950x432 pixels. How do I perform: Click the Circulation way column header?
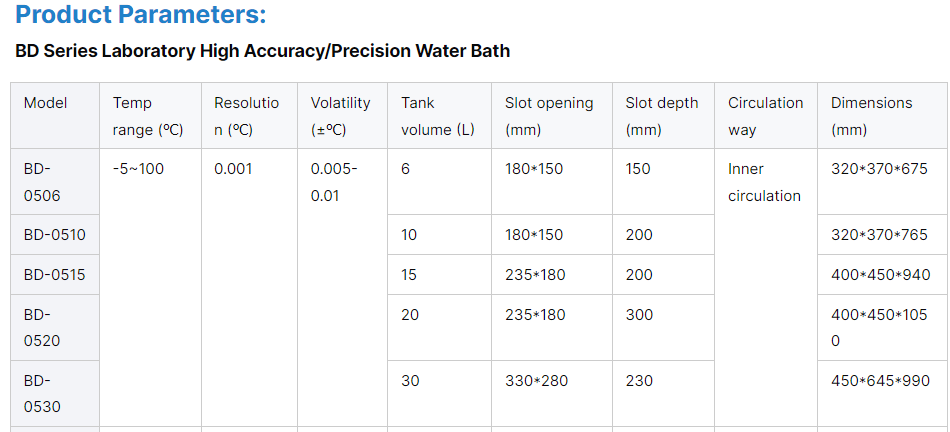pyautogui.click(x=765, y=116)
